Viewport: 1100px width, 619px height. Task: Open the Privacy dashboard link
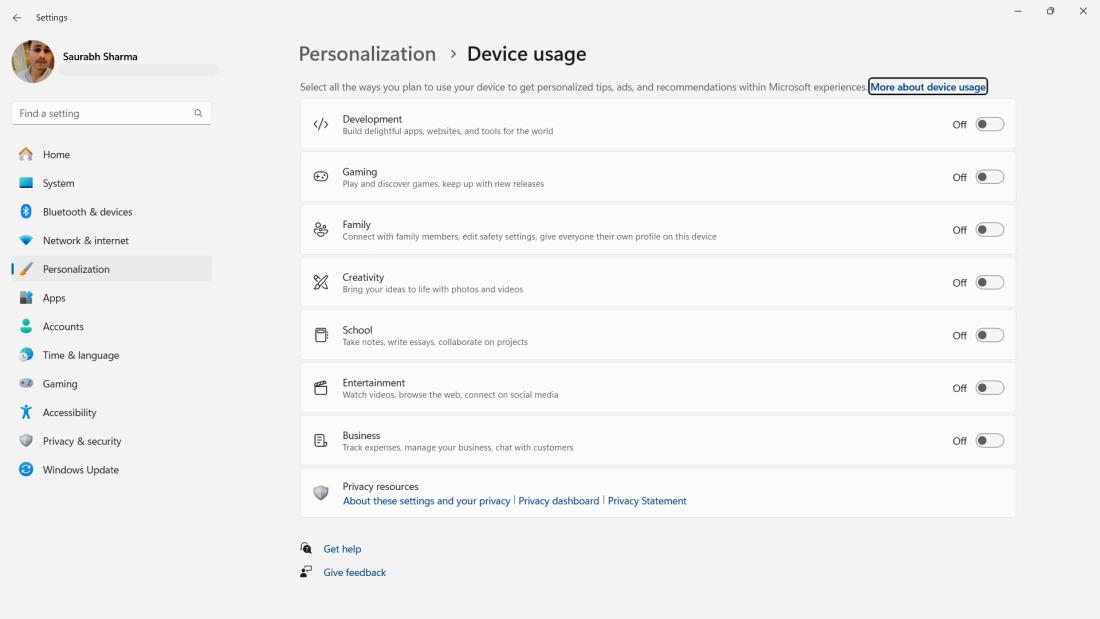[x=558, y=501]
